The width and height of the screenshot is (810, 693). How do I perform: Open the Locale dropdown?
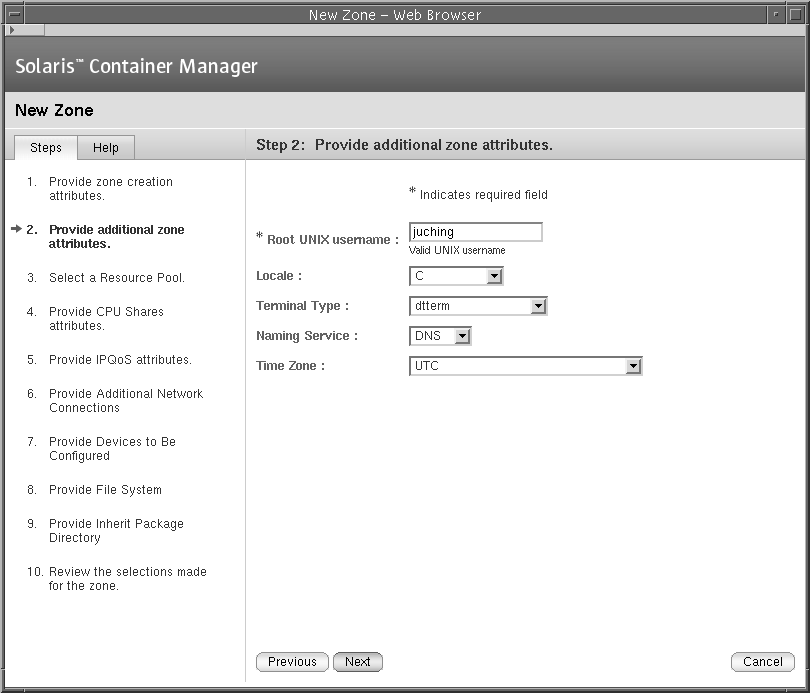coord(456,276)
